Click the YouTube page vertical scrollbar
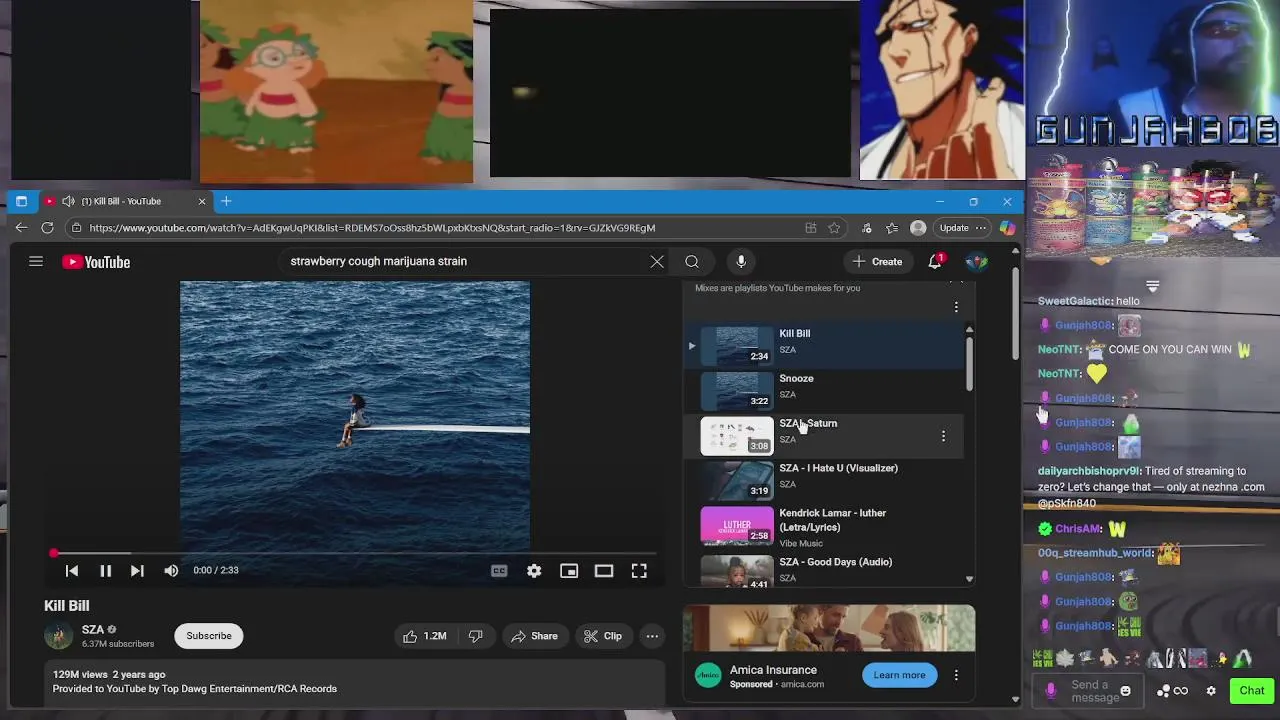 [1016, 314]
